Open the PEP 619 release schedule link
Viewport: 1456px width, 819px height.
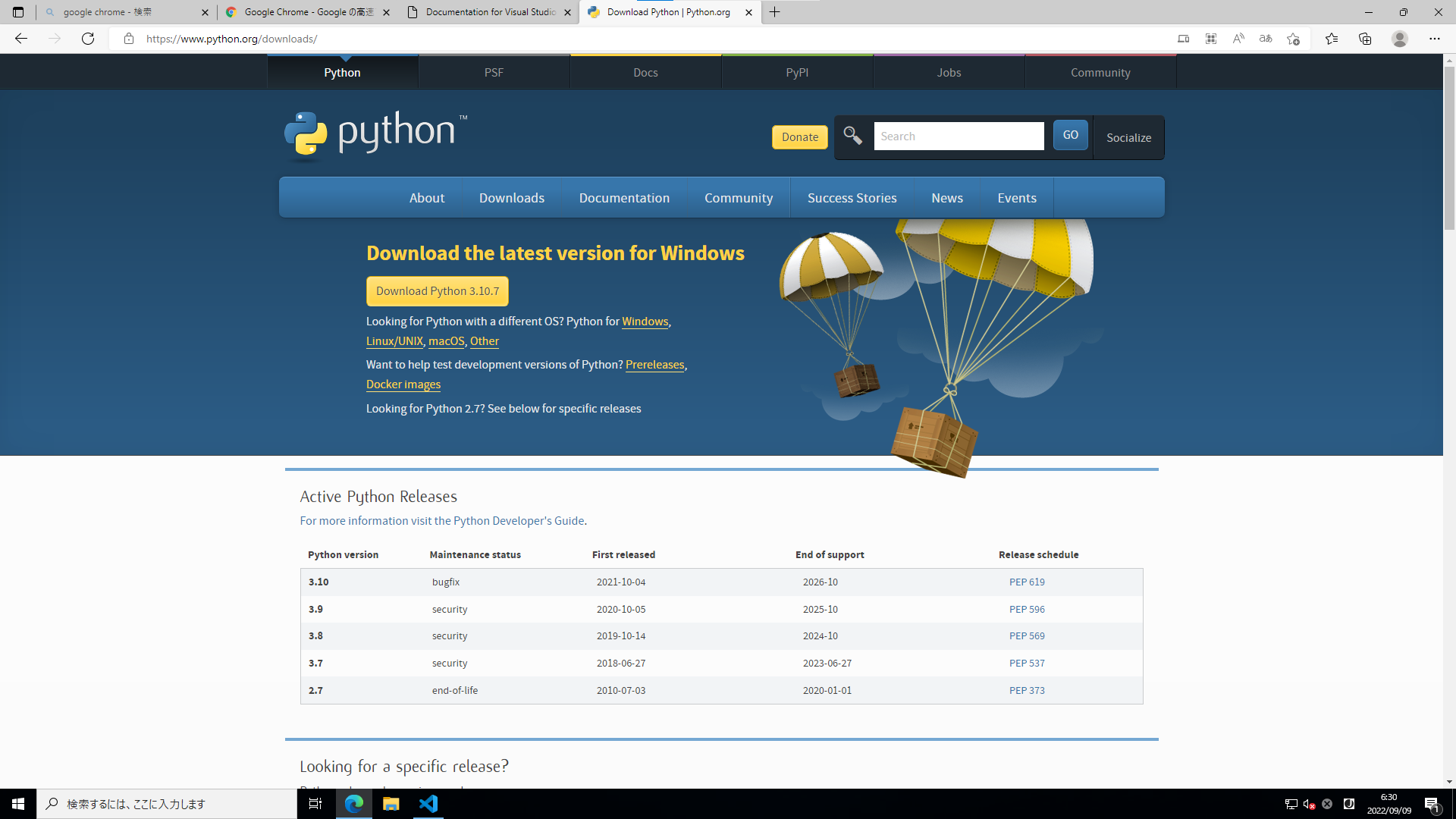[1027, 582]
